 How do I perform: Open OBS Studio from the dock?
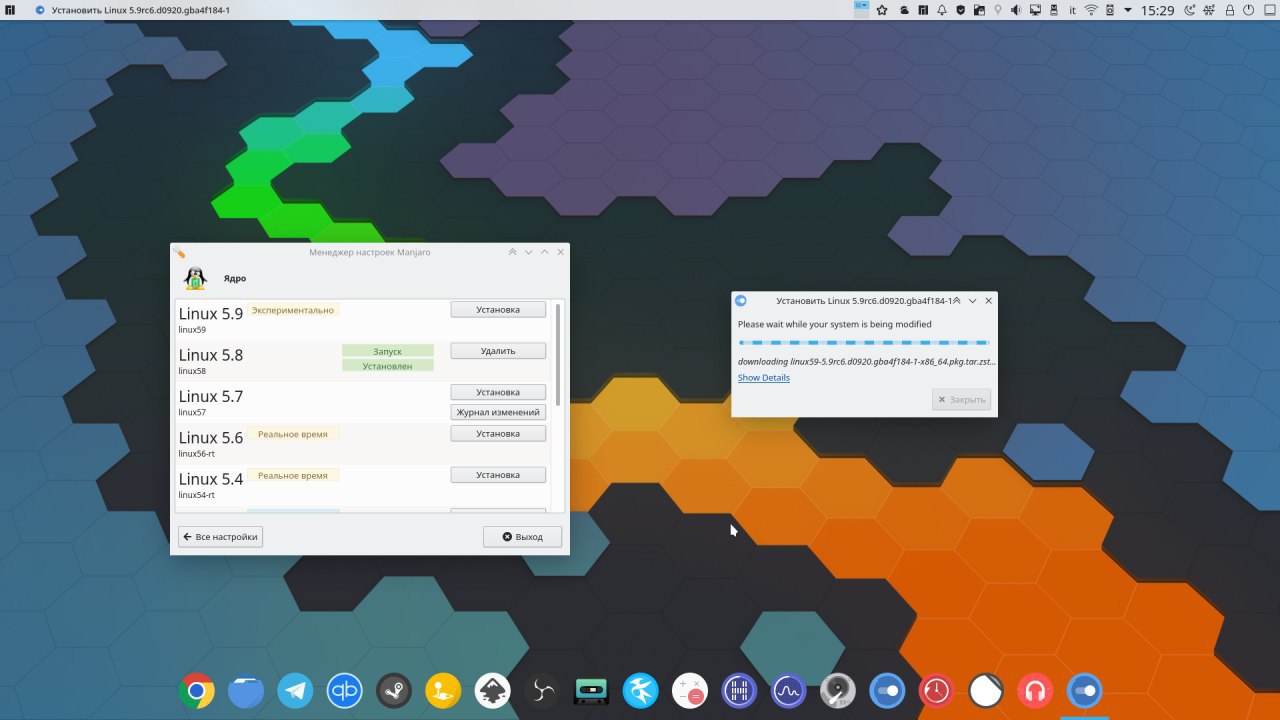pyautogui.click(x=542, y=690)
